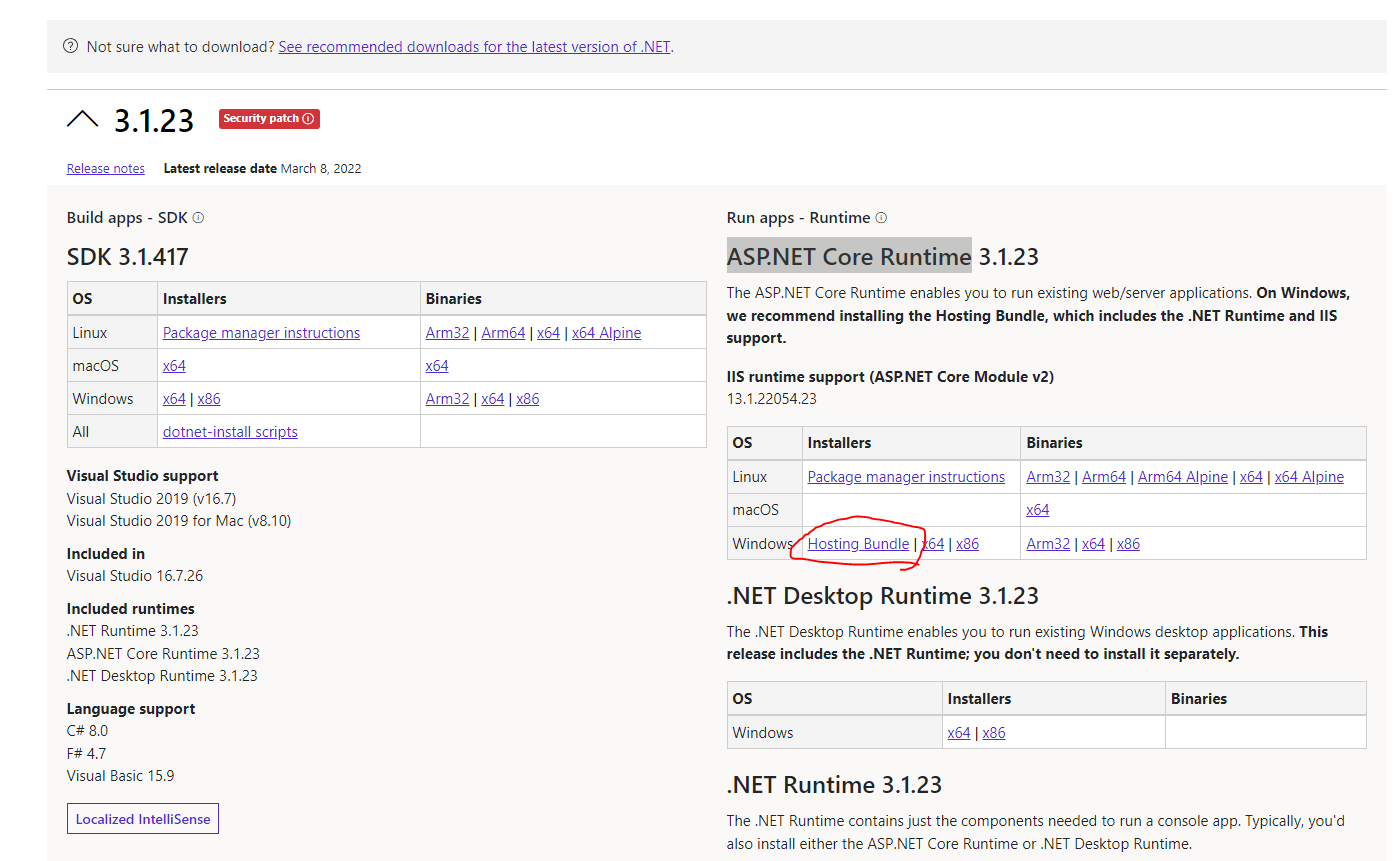Viewport: 1400px width, 861px height.
Task: Download the SDK Linux x64 Alpine binaries
Action: click(x=606, y=333)
